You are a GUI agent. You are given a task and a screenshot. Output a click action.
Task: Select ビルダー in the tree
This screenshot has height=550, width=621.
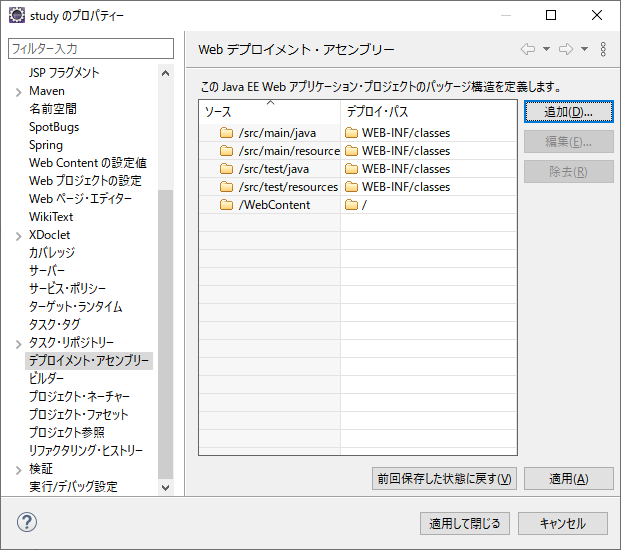(x=46, y=379)
